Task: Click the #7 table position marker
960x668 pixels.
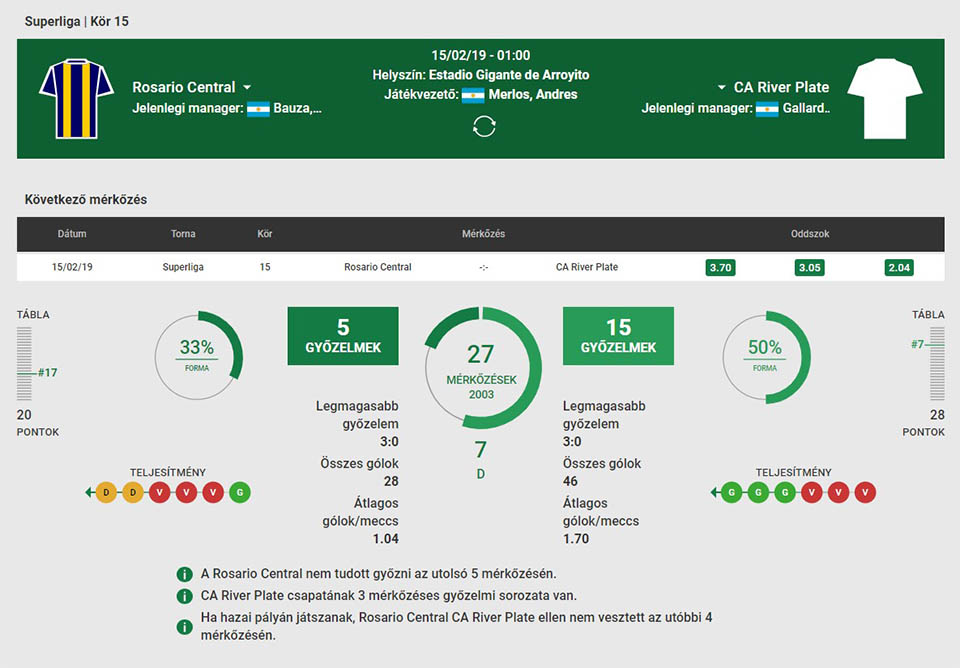Action: (x=917, y=345)
